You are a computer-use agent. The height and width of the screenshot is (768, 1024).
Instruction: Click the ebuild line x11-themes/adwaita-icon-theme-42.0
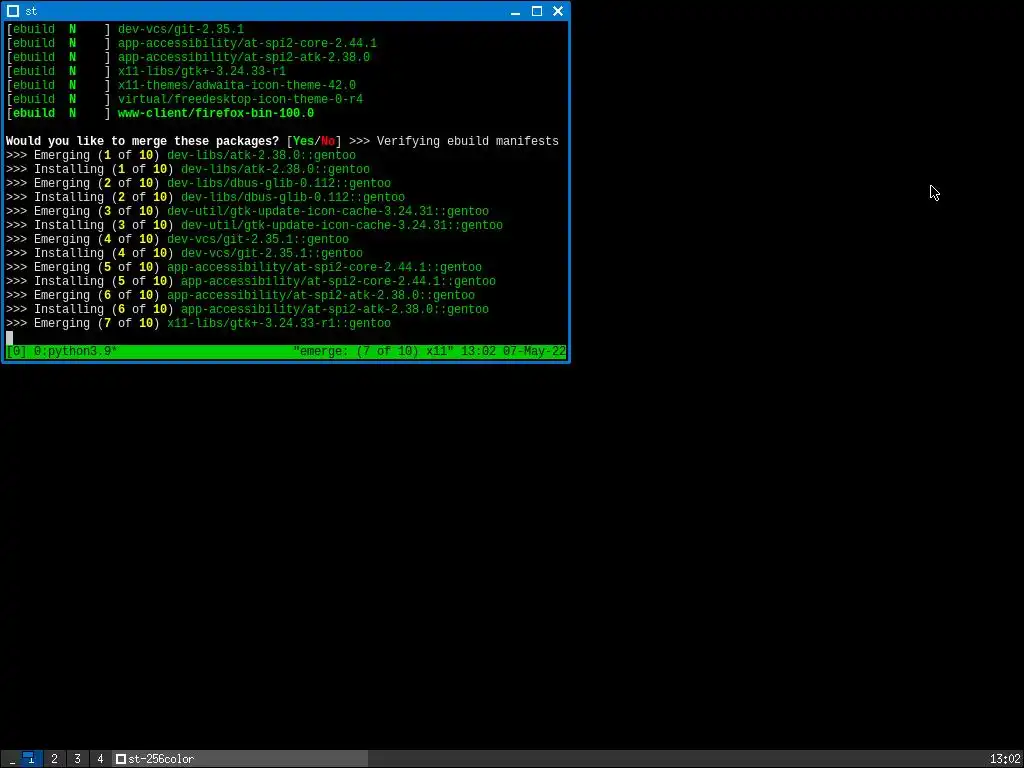[x=181, y=86]
